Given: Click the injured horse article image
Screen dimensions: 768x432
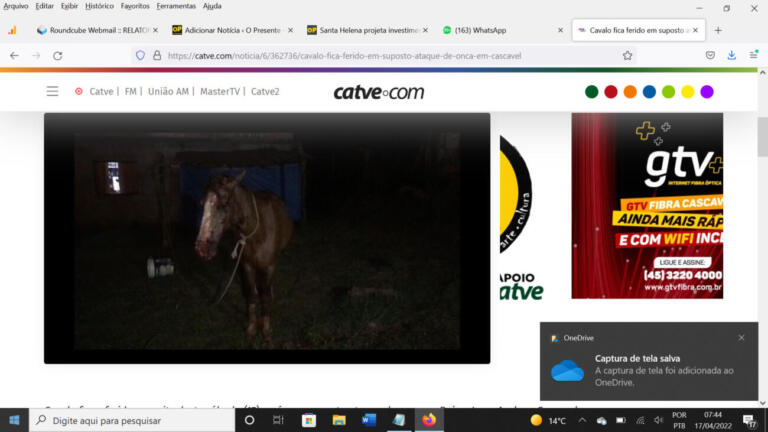Looking at the screenshot, I should (267, 238).
